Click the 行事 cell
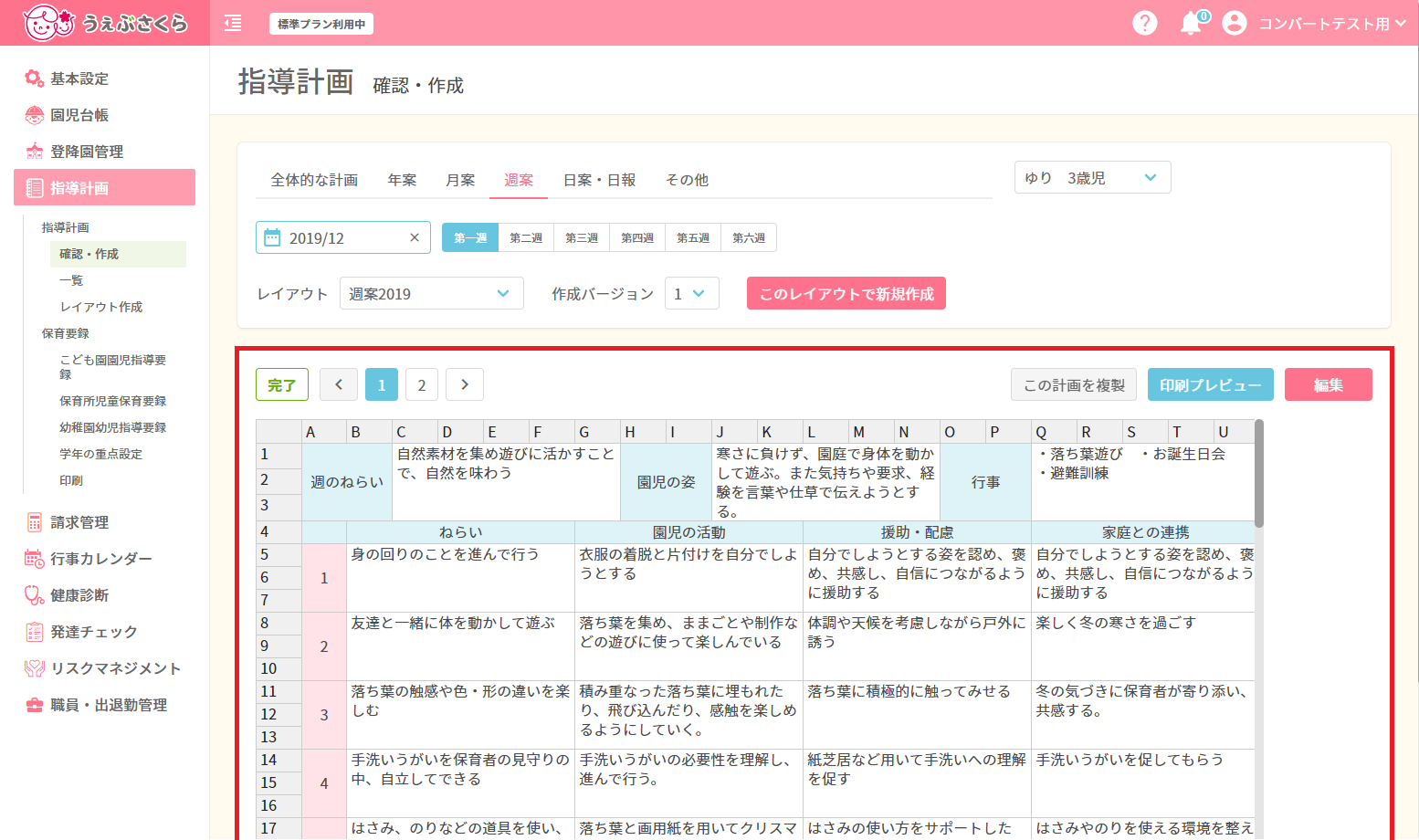Image resolution: width=1419 pixels, height=840 pixels. click(x=986, y=482)
